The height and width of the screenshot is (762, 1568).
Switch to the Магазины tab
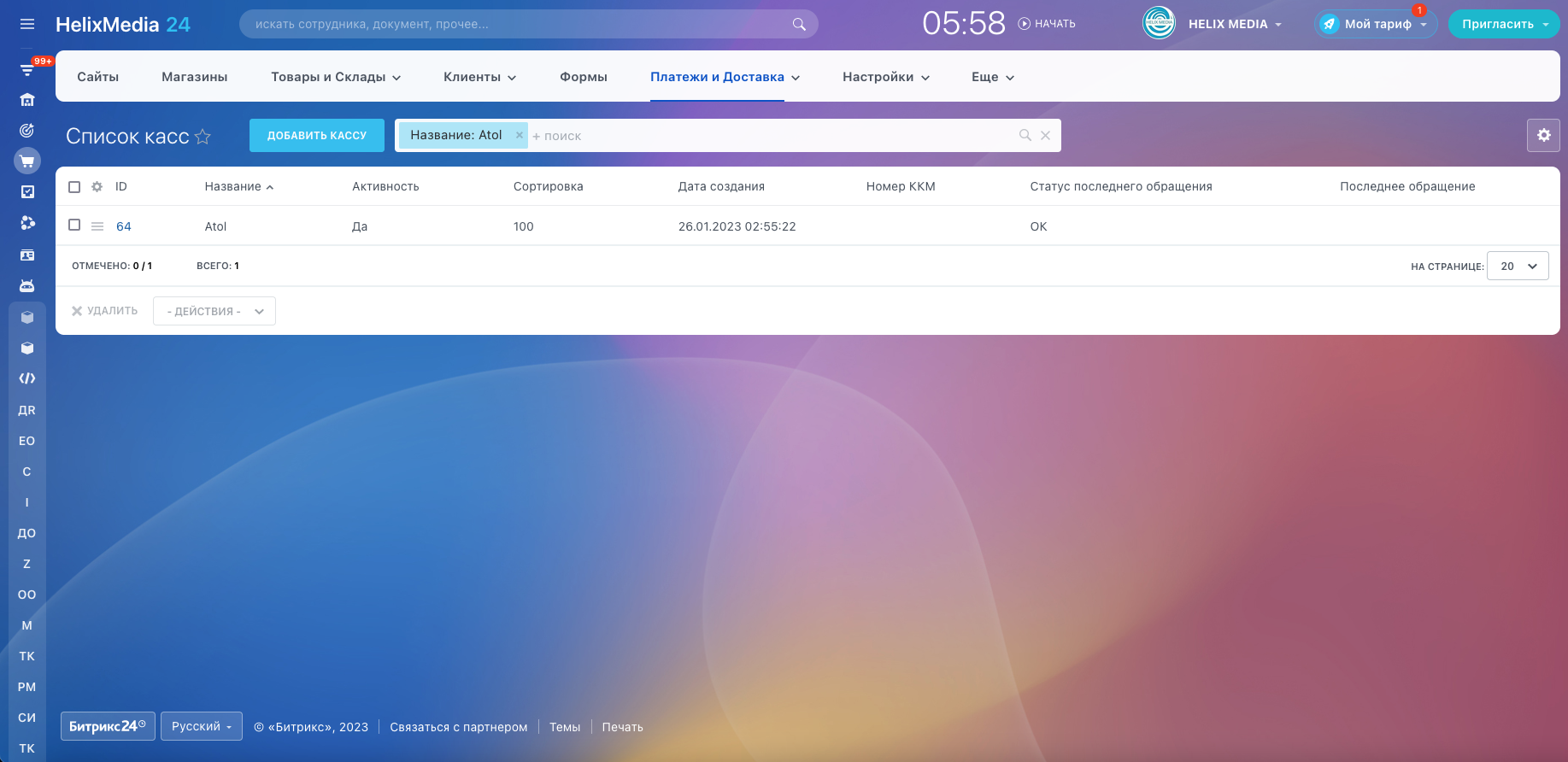coord(195,77)
